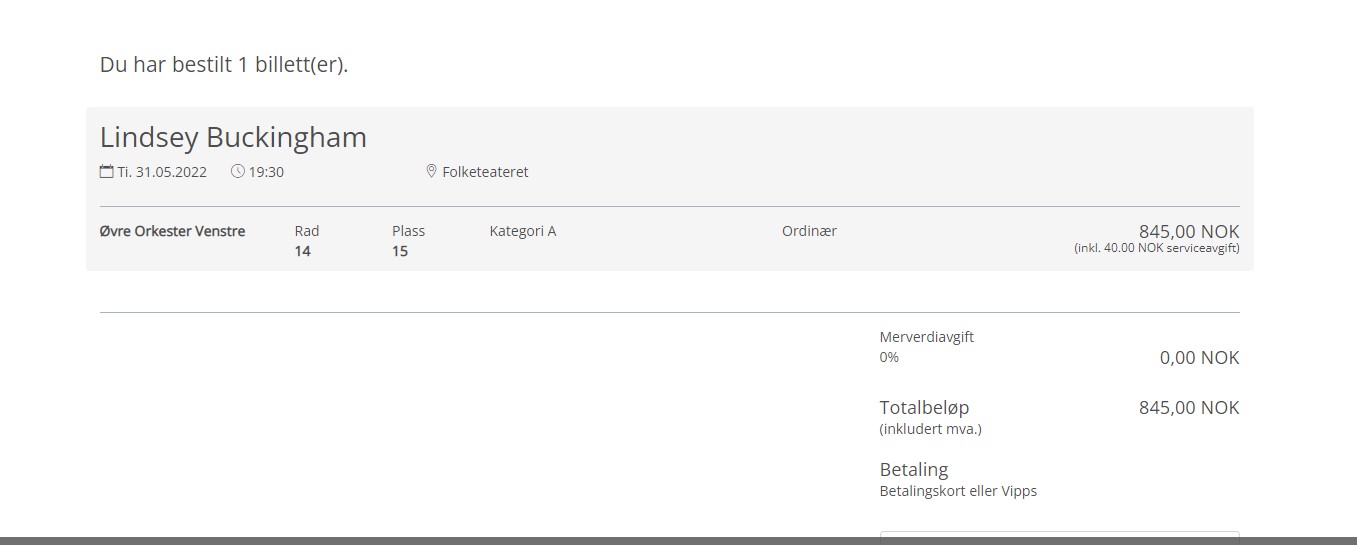
Task: Click the location pin icon beside Folketeateret
Action: pos(431,171)
